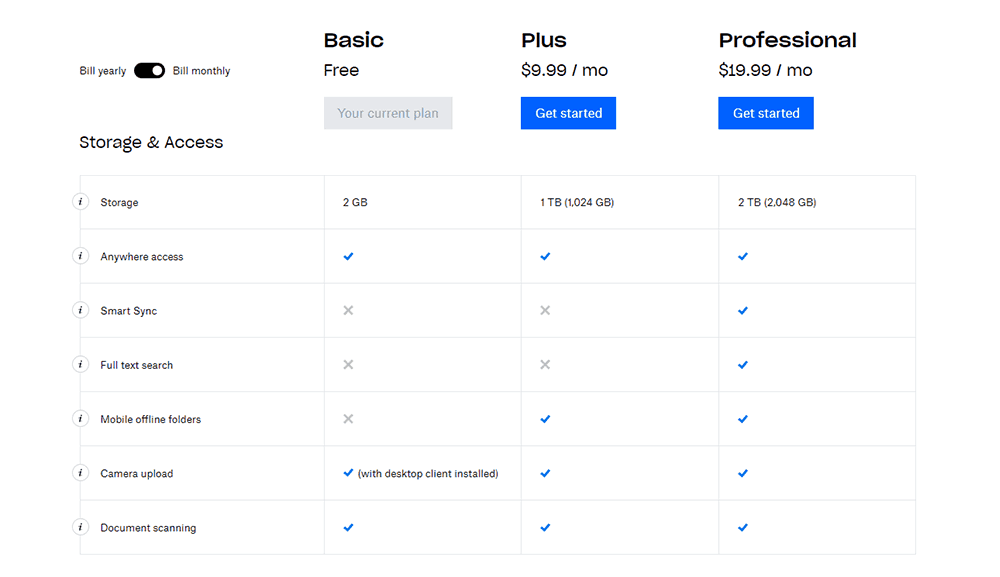Click the 'Full text search' row label
This screenshot has width=1000, height=577.
(136, 365)
